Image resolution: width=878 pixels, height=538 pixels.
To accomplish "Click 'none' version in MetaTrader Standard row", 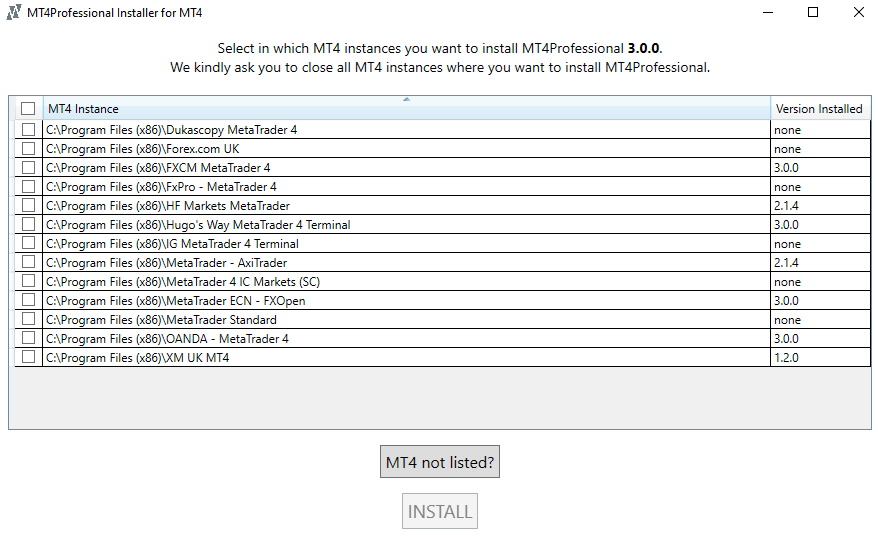I will pos(787,321).
